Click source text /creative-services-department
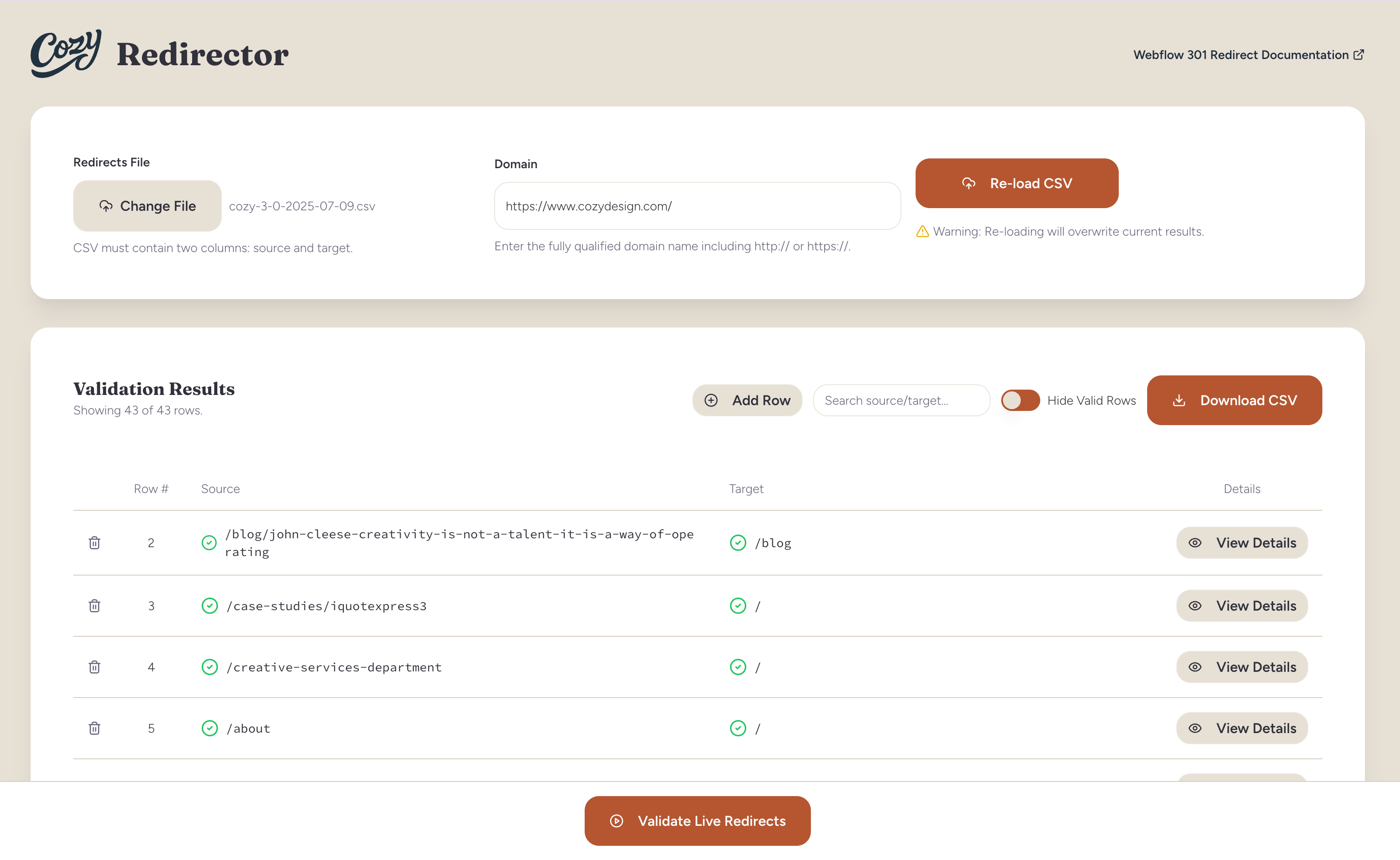The width and height of the screenshot is (1400, 860). [334, 667]
